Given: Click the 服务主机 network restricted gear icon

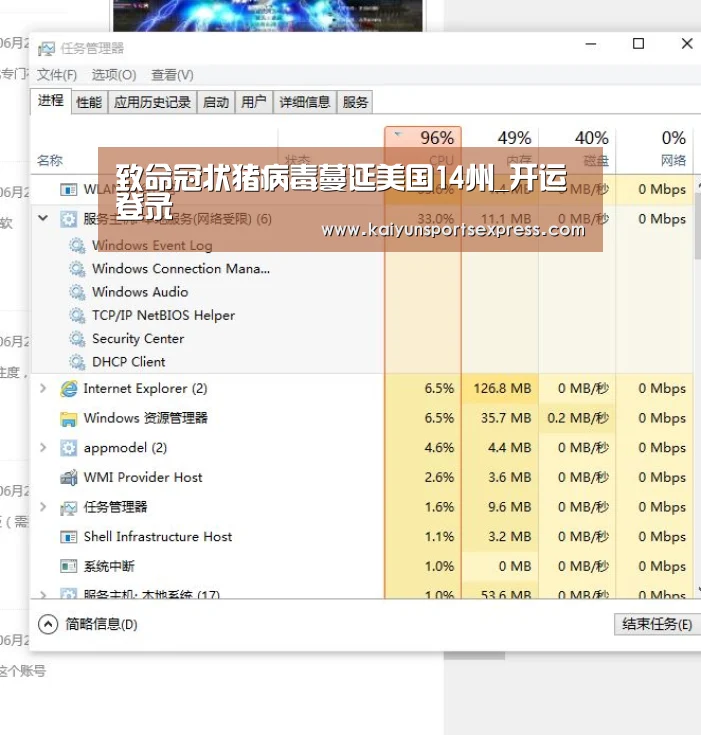Looking at the screenshot, I should click(68, 219).
